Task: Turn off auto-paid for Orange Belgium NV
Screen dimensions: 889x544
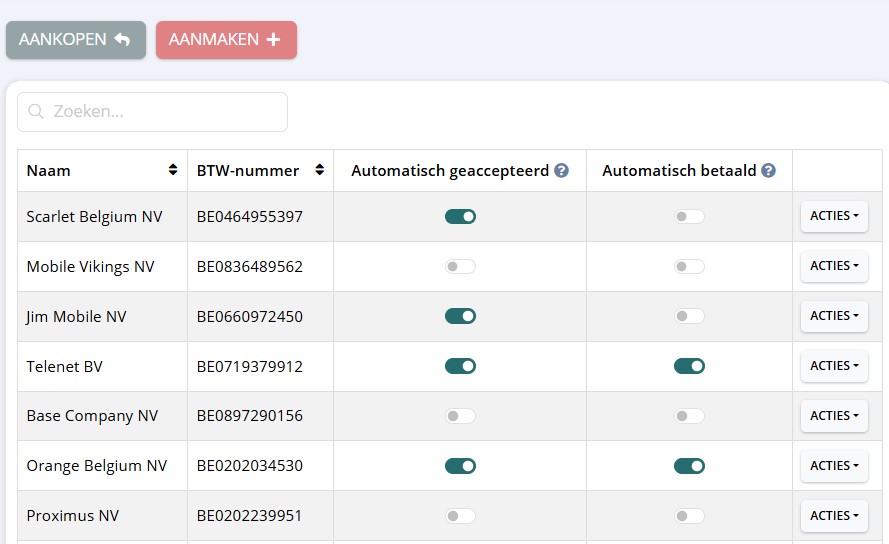Action: pyautogui.click(x=689, y=466)
